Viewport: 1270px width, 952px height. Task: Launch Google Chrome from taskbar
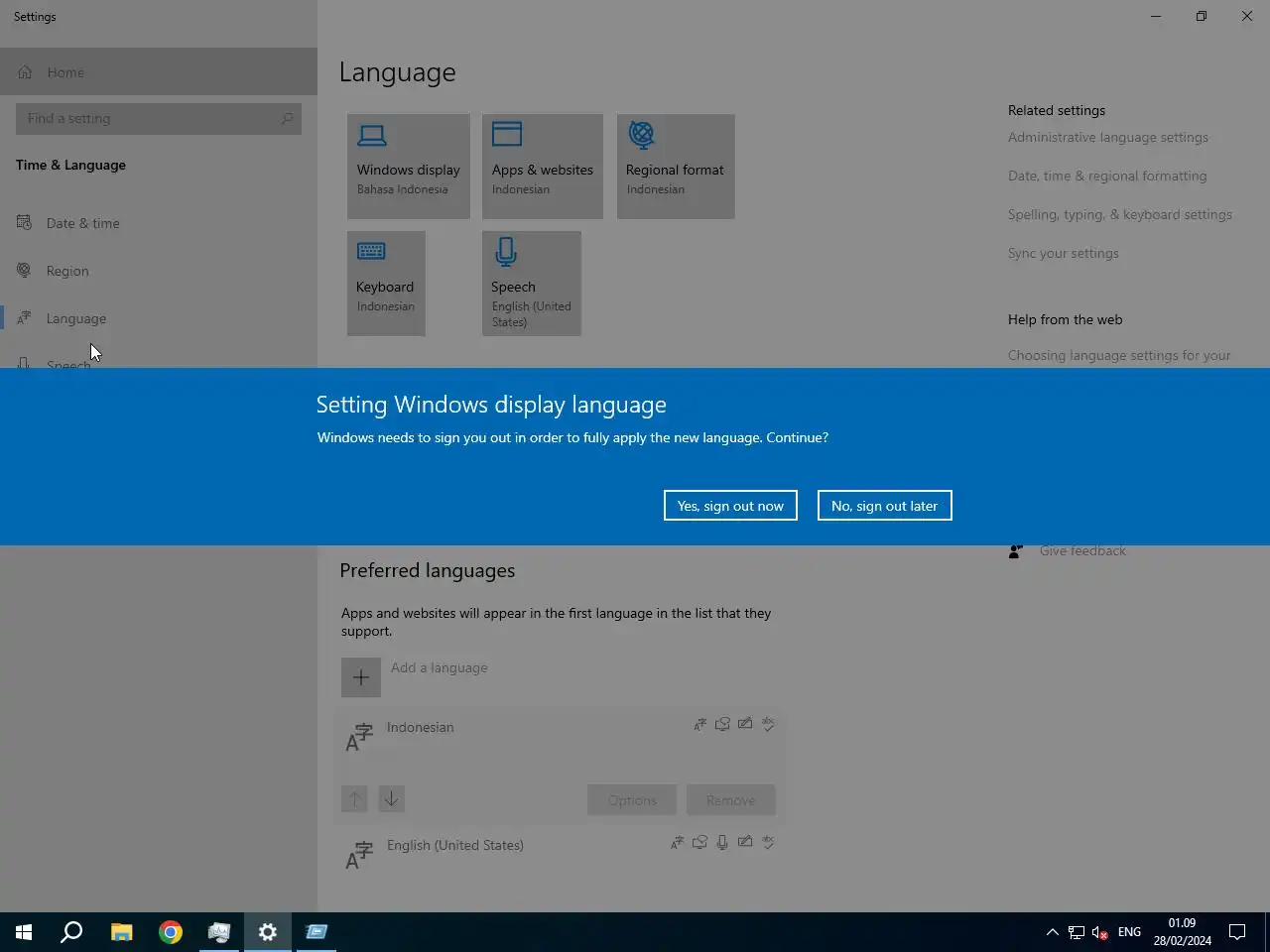pos(171,932)
